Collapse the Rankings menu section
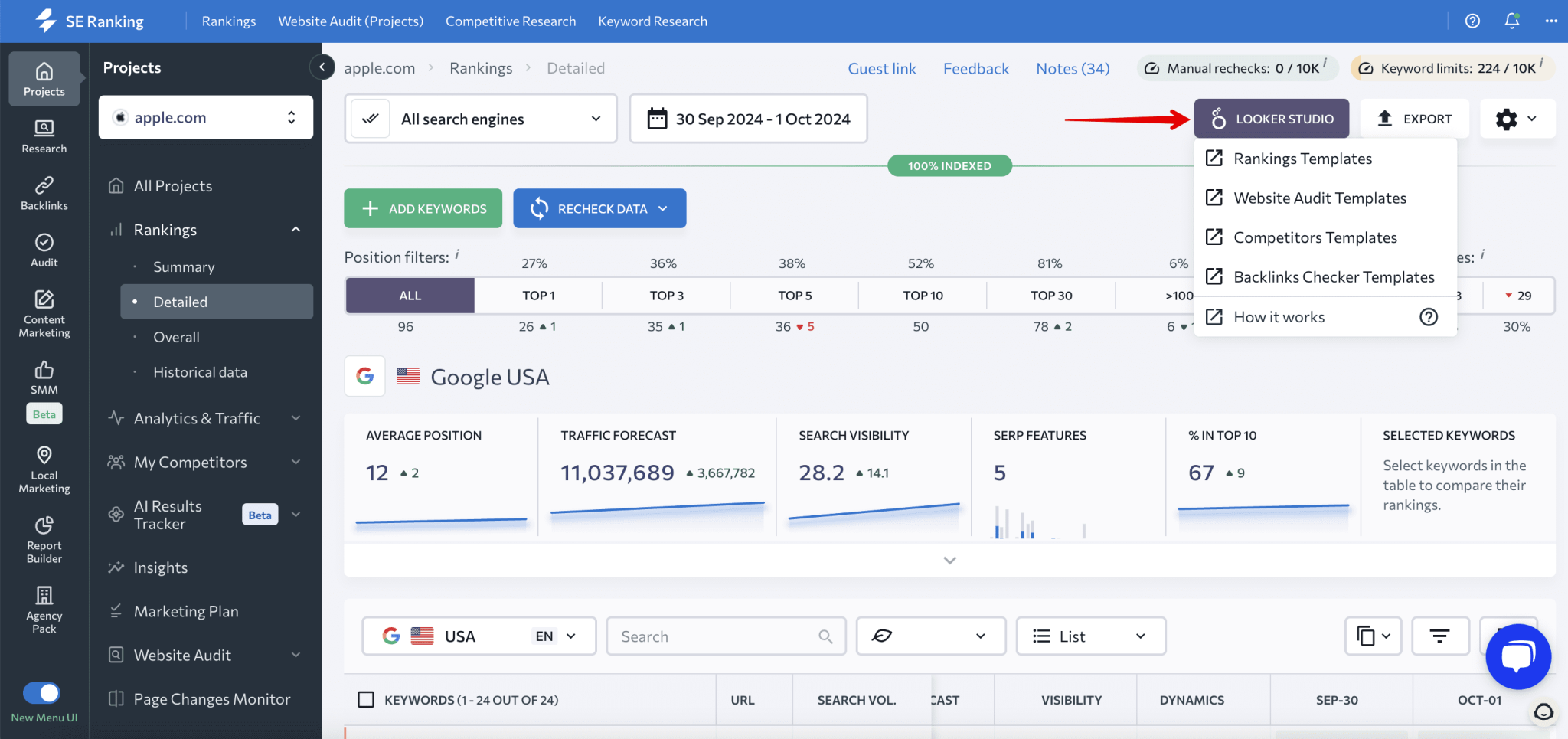This screenshot has width=1568, height=739. coord(296,229)
